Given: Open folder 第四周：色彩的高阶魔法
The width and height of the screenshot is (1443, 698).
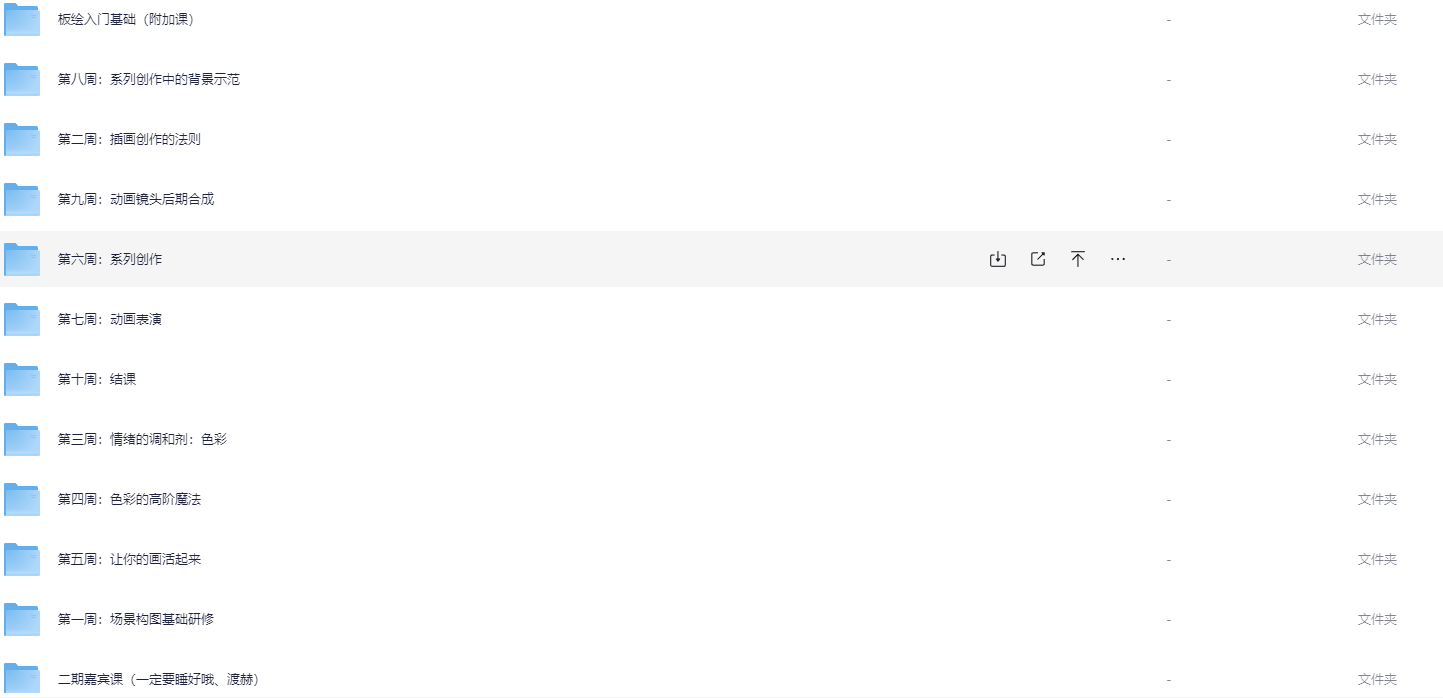Looking at the screenshot, I should pos(129,499).
